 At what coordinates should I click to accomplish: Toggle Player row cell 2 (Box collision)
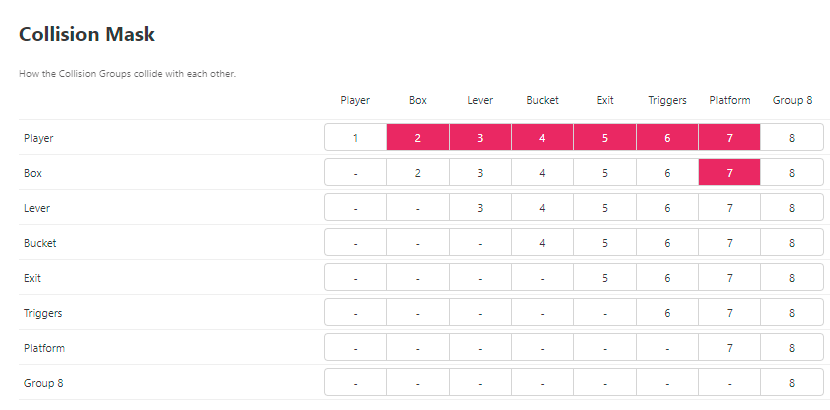click(418, 138)
